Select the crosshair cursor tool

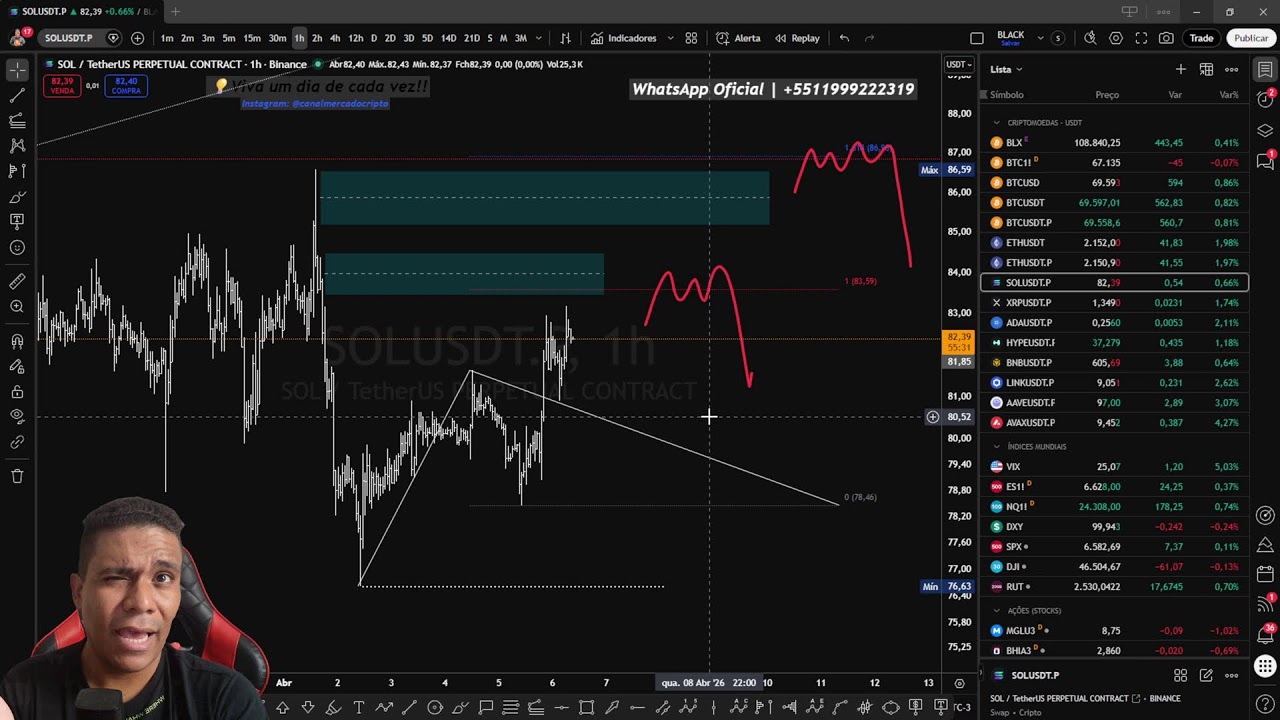pos(17,70)
